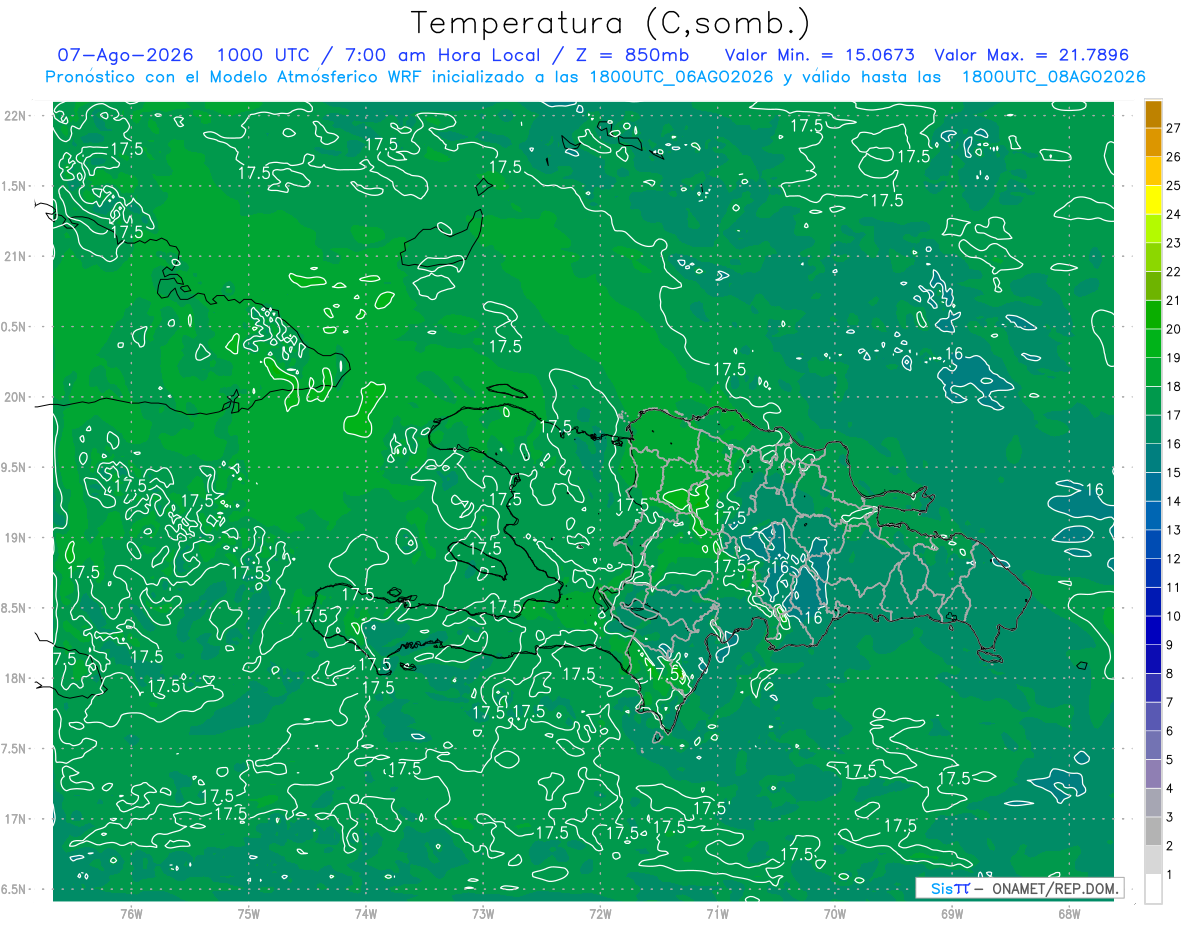Click the legend label 7

[1169, 703]
